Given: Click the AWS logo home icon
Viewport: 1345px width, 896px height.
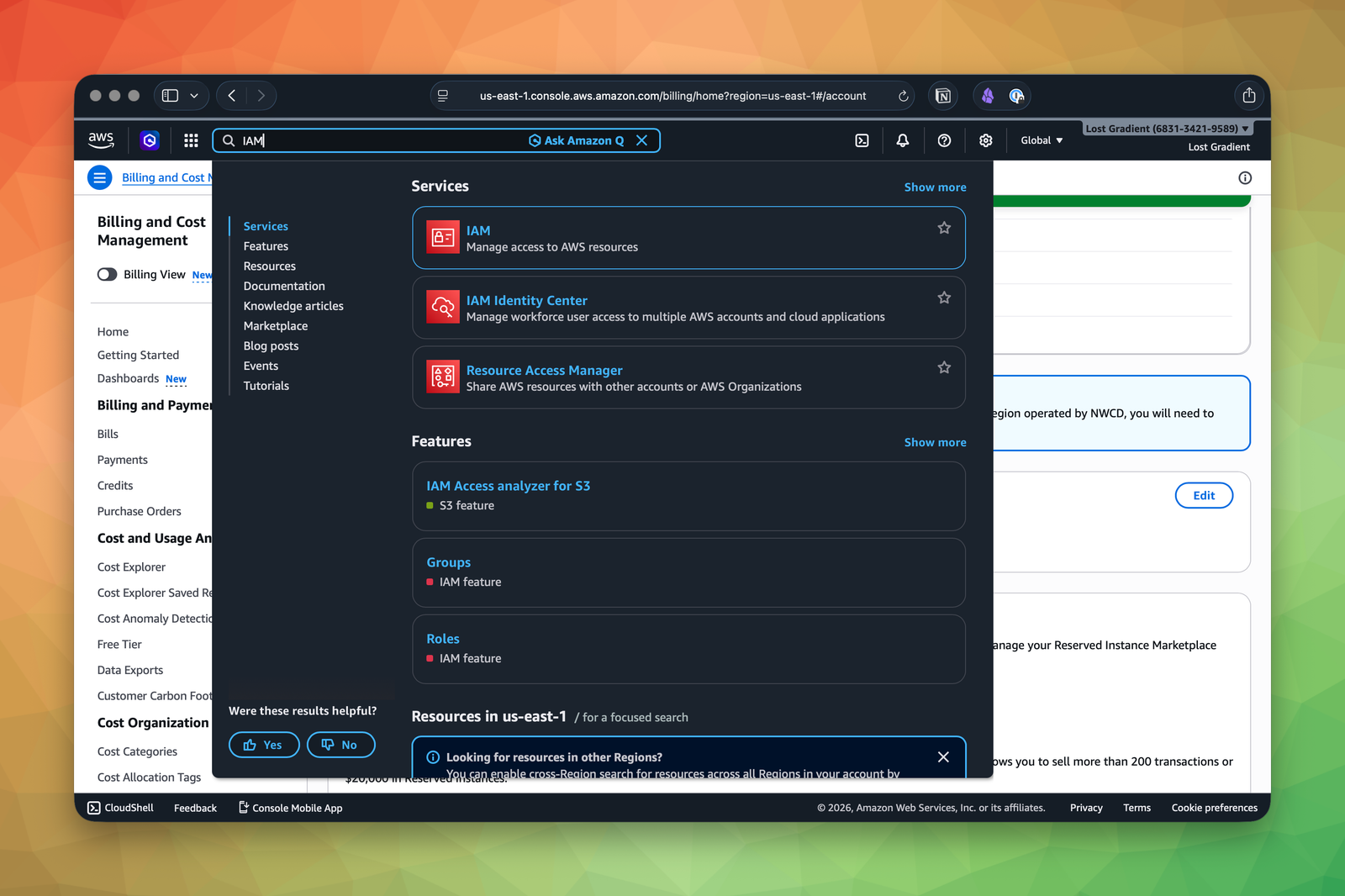Looking at the screenshot, I should click(x=101, y=140).
